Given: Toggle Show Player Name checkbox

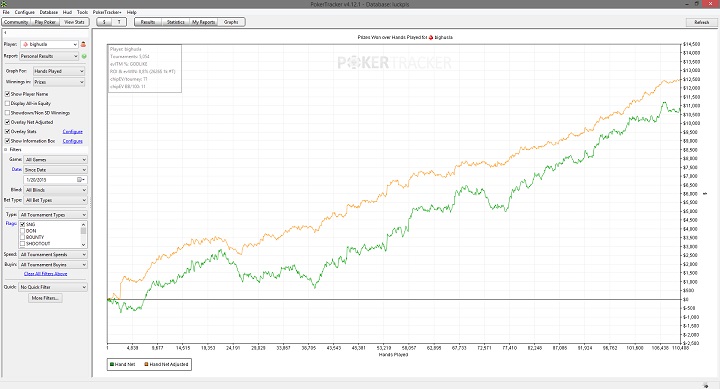Looking at the screenshot, I should click(x=7, y=94).
